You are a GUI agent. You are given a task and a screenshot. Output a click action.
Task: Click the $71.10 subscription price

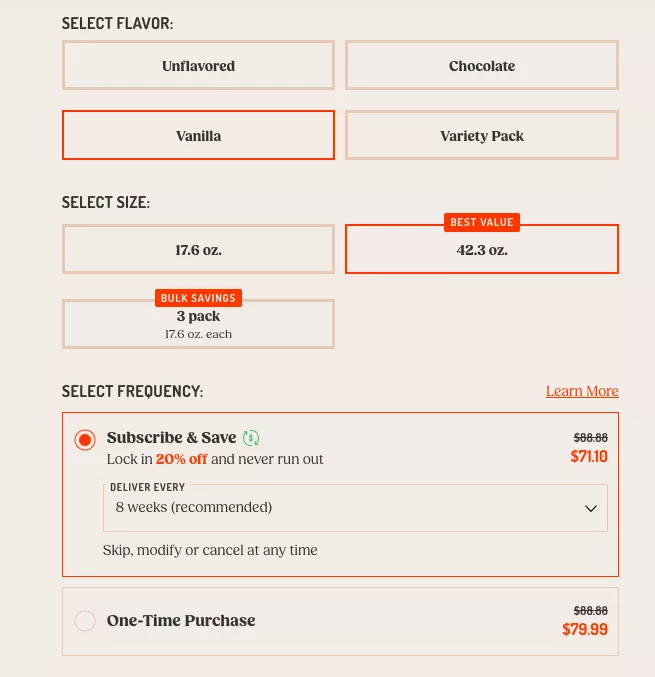(589, 457)
